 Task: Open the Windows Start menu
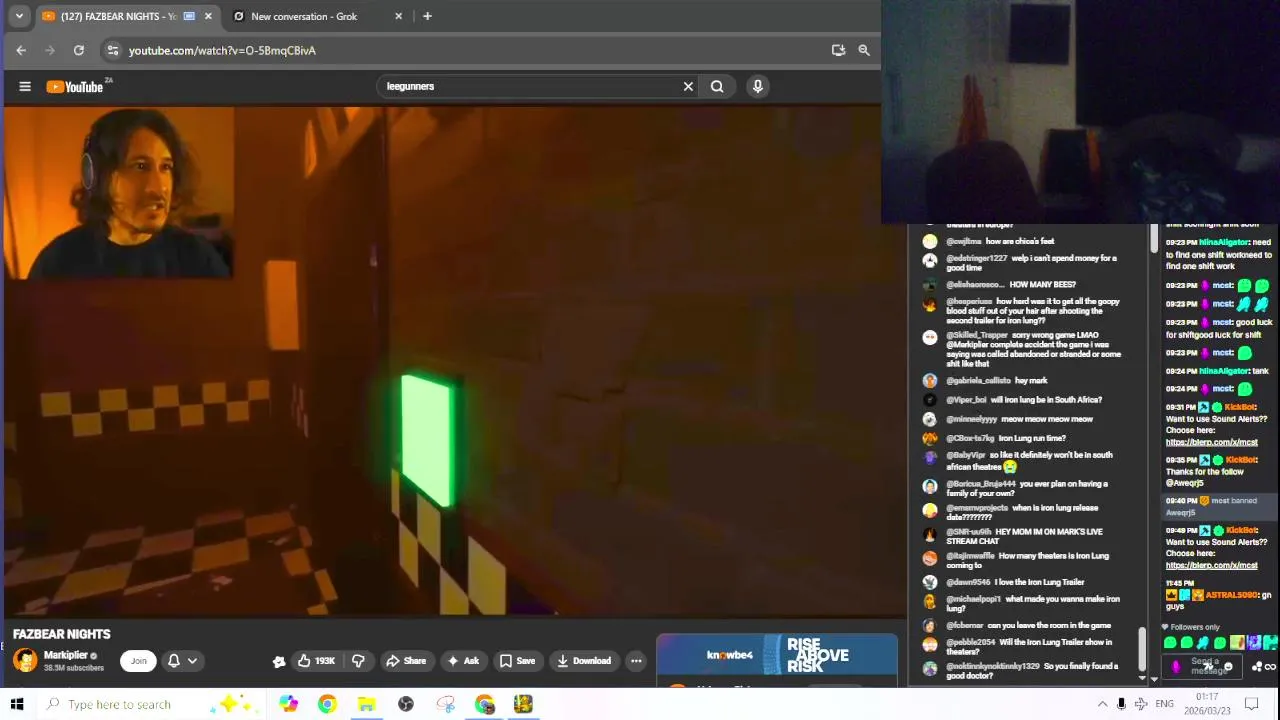click(17, 704)
